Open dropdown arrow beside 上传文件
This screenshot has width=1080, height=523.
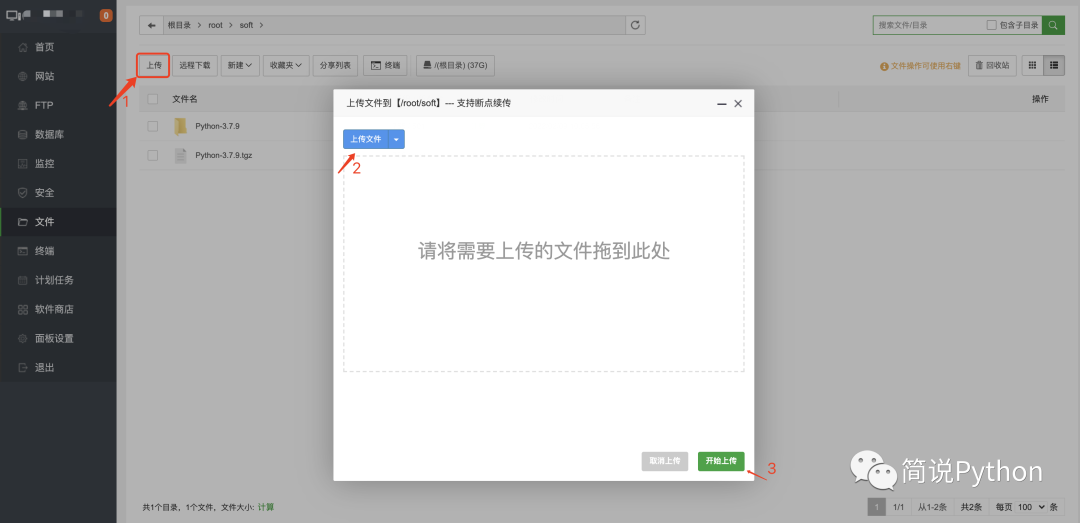[x=396, y=139]
